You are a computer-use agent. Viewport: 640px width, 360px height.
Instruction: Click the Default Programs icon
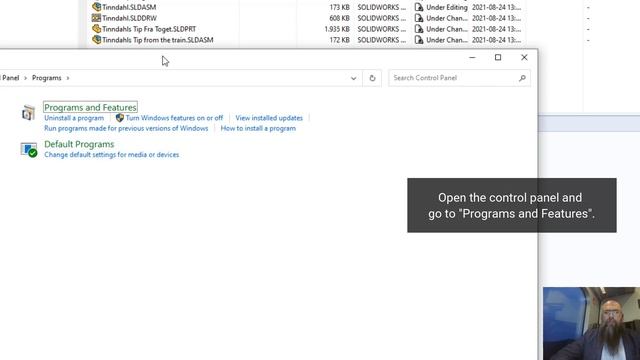(x=29, y=150)
